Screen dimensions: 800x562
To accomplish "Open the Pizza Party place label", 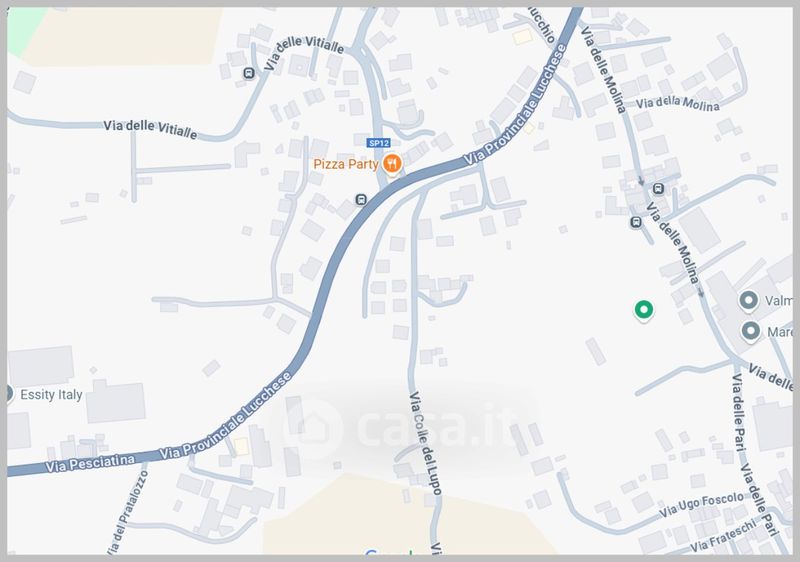I will coord(345,164).
